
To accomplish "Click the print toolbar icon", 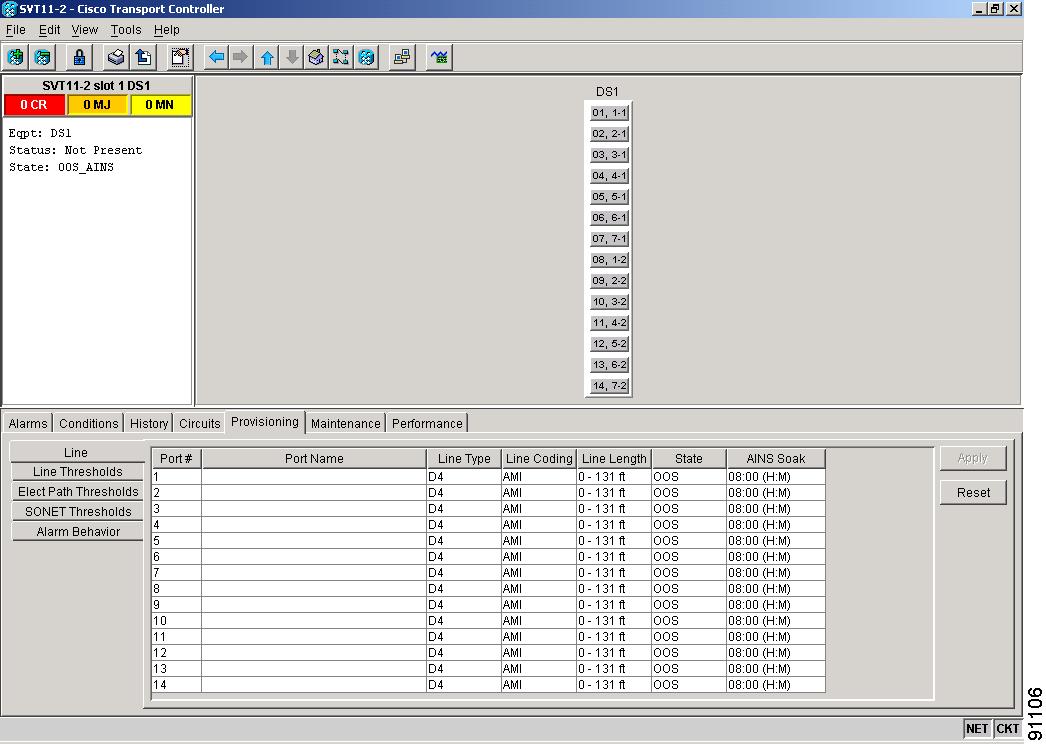I will click(116, 57).
